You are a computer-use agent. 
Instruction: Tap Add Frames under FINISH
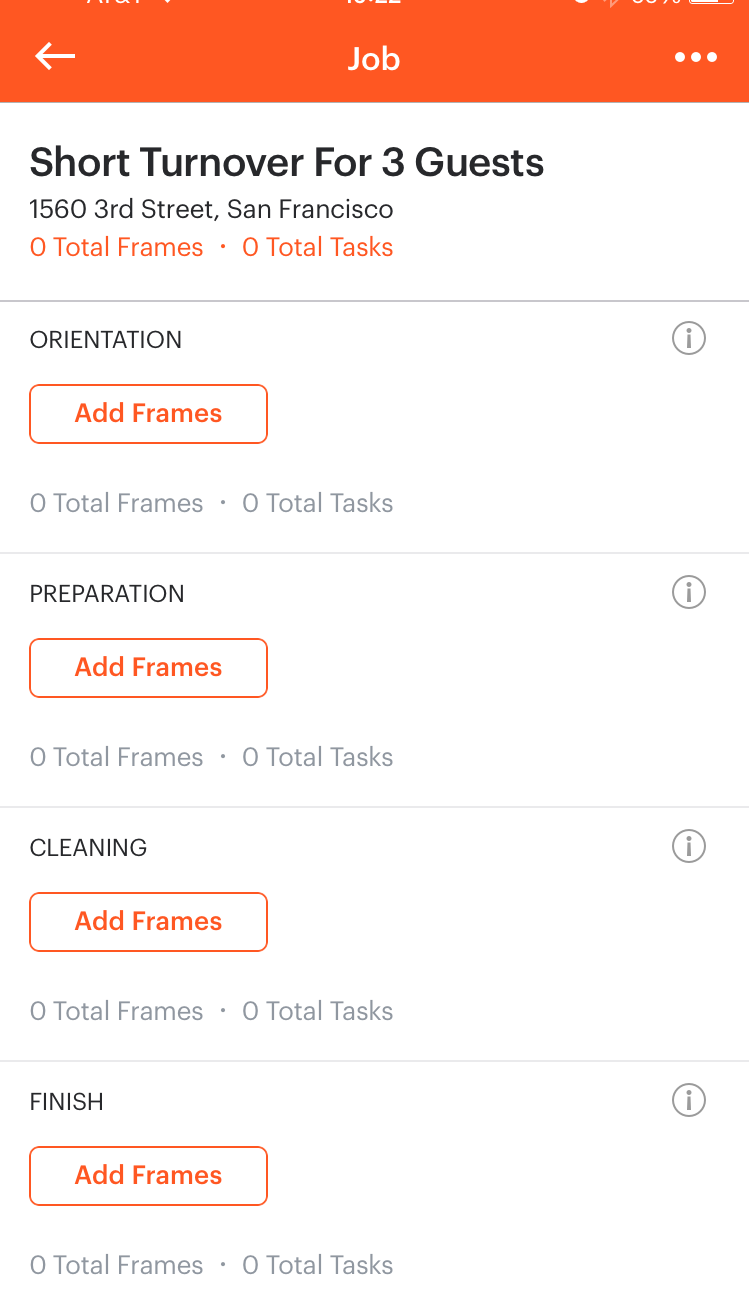pyautogui.click(x=148, y=1175)
